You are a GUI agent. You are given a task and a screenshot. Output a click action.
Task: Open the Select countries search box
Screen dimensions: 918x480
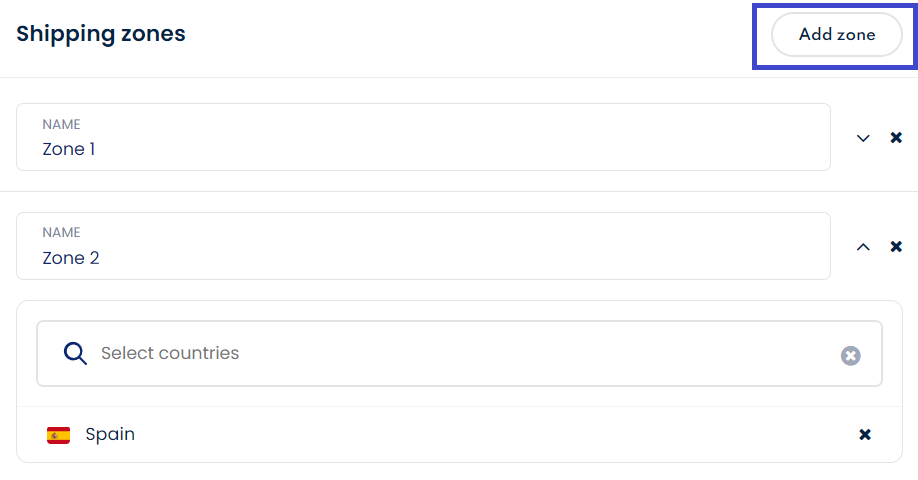pos(460,353)
